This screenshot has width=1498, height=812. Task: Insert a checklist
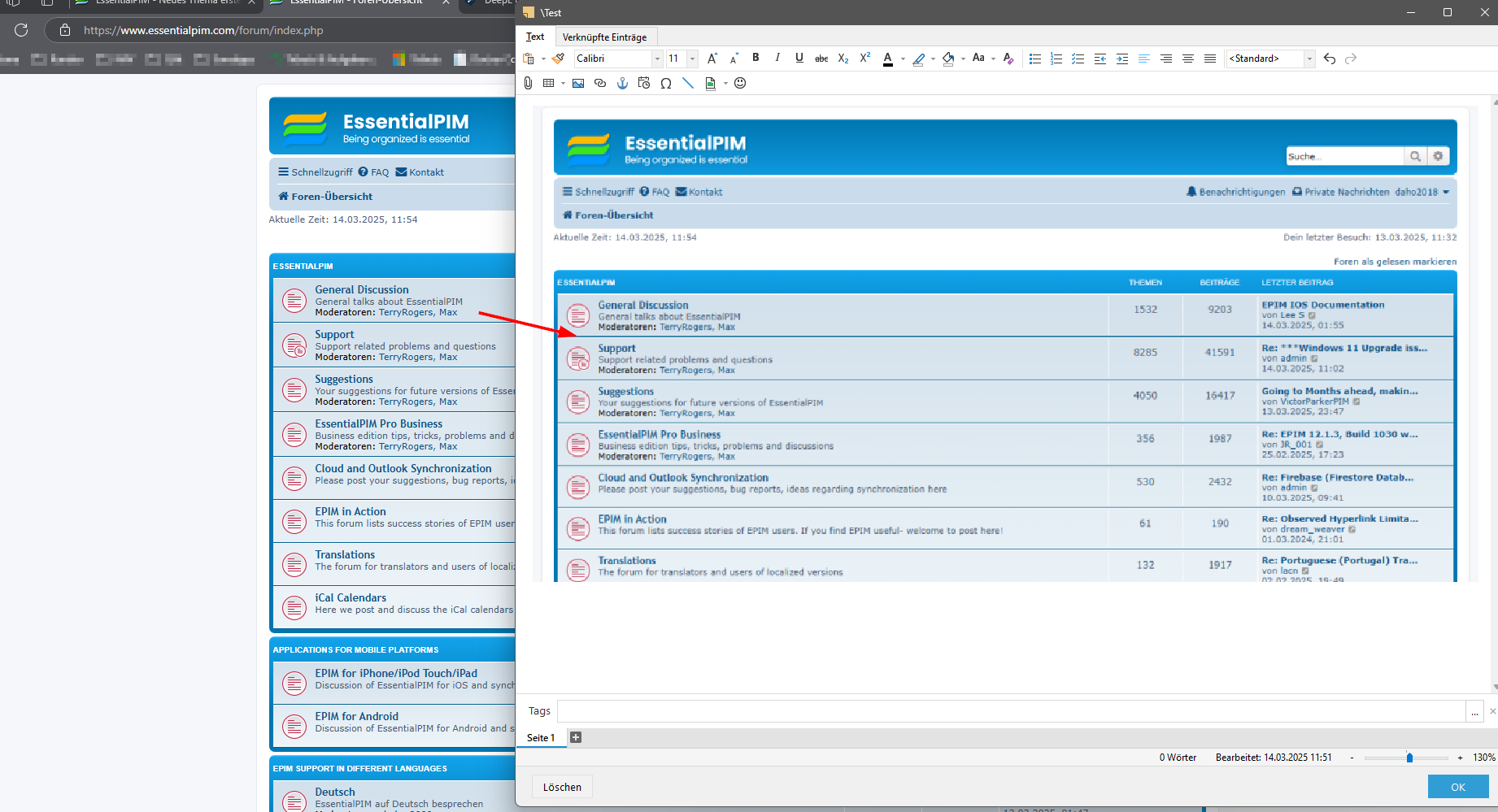point(1078,59)
